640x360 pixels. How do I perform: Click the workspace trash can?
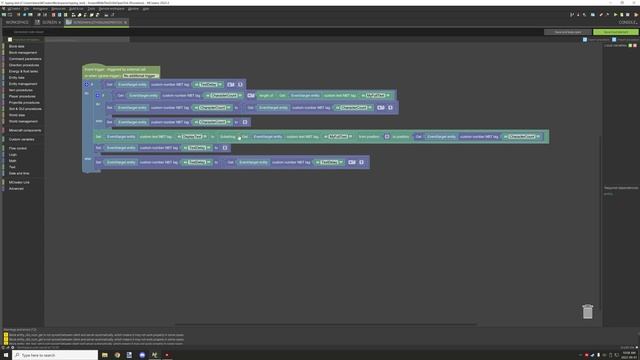pyautogui.click(x=587, y=311)
